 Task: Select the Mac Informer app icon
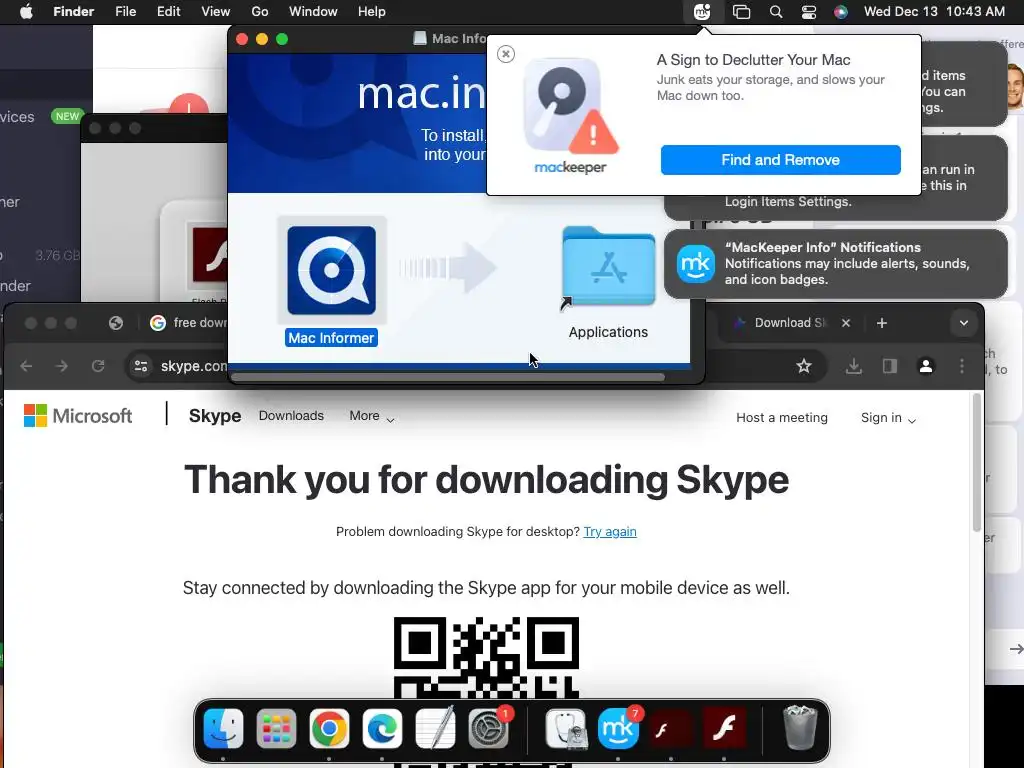[332, 270]
